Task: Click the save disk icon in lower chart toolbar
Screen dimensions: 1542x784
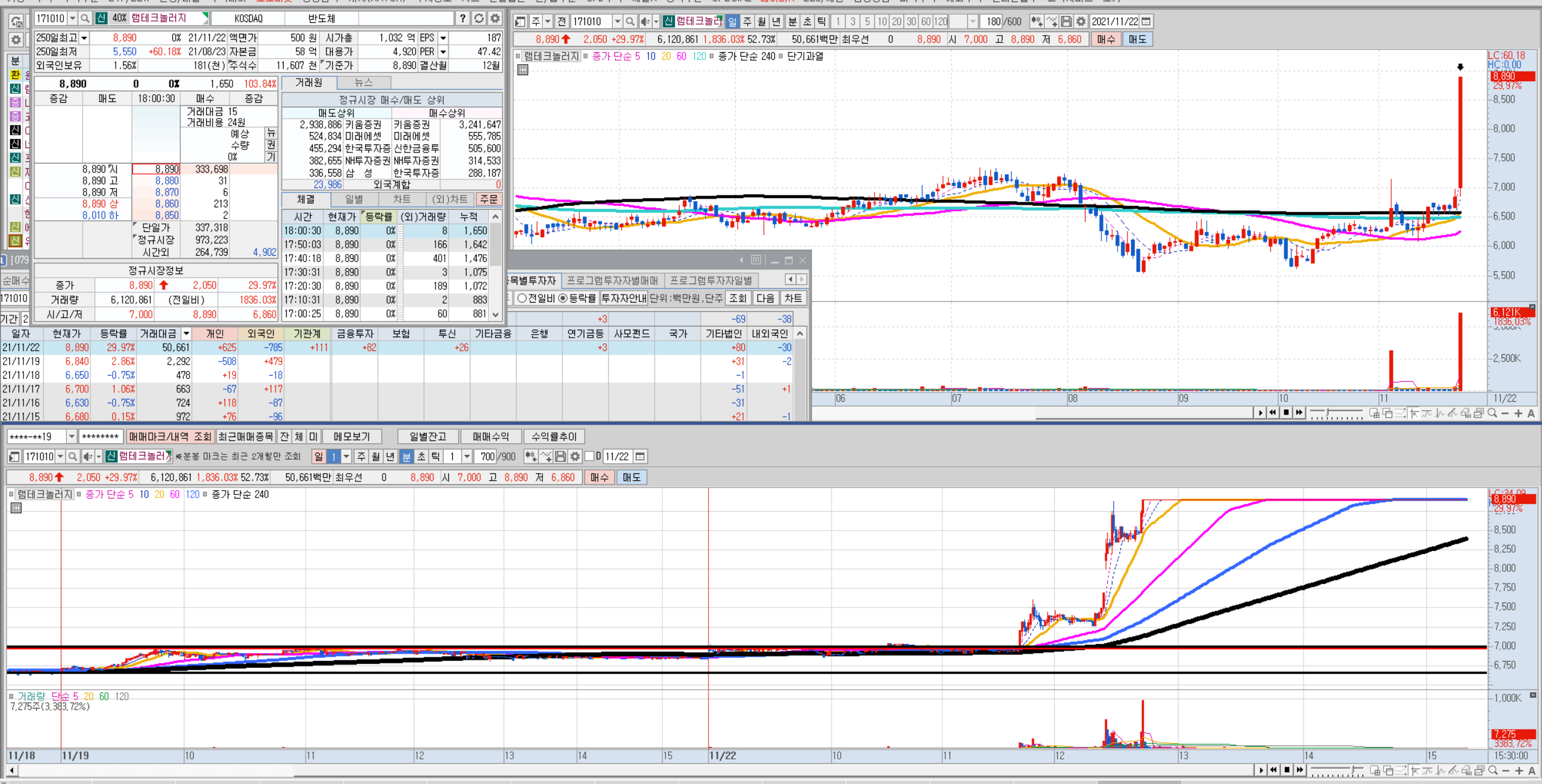Action: [x=560, y=456]
